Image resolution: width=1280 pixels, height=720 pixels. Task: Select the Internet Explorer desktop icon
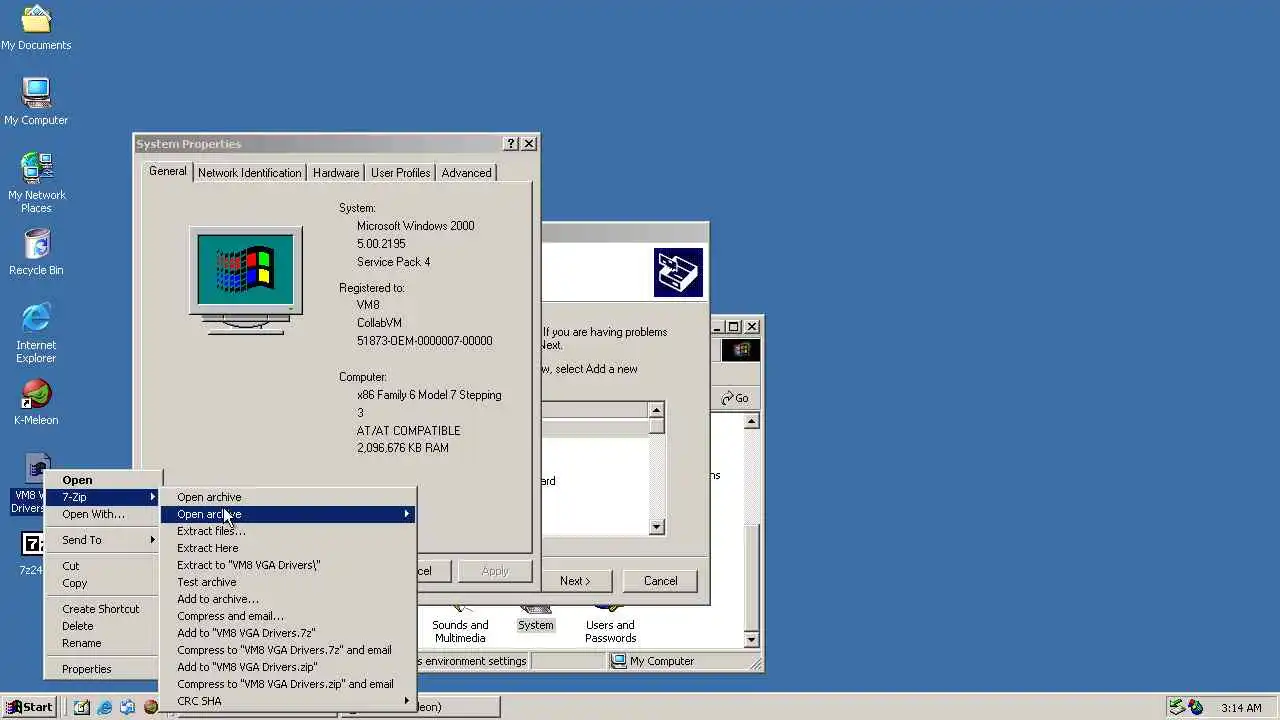pyautogui.click(x=36, y=333)
